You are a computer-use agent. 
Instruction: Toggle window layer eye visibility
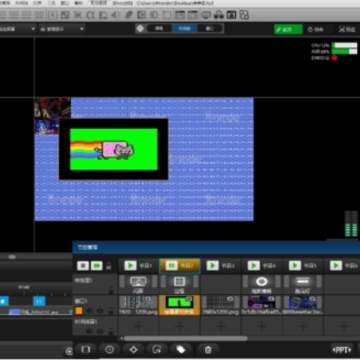pos(100,311)
